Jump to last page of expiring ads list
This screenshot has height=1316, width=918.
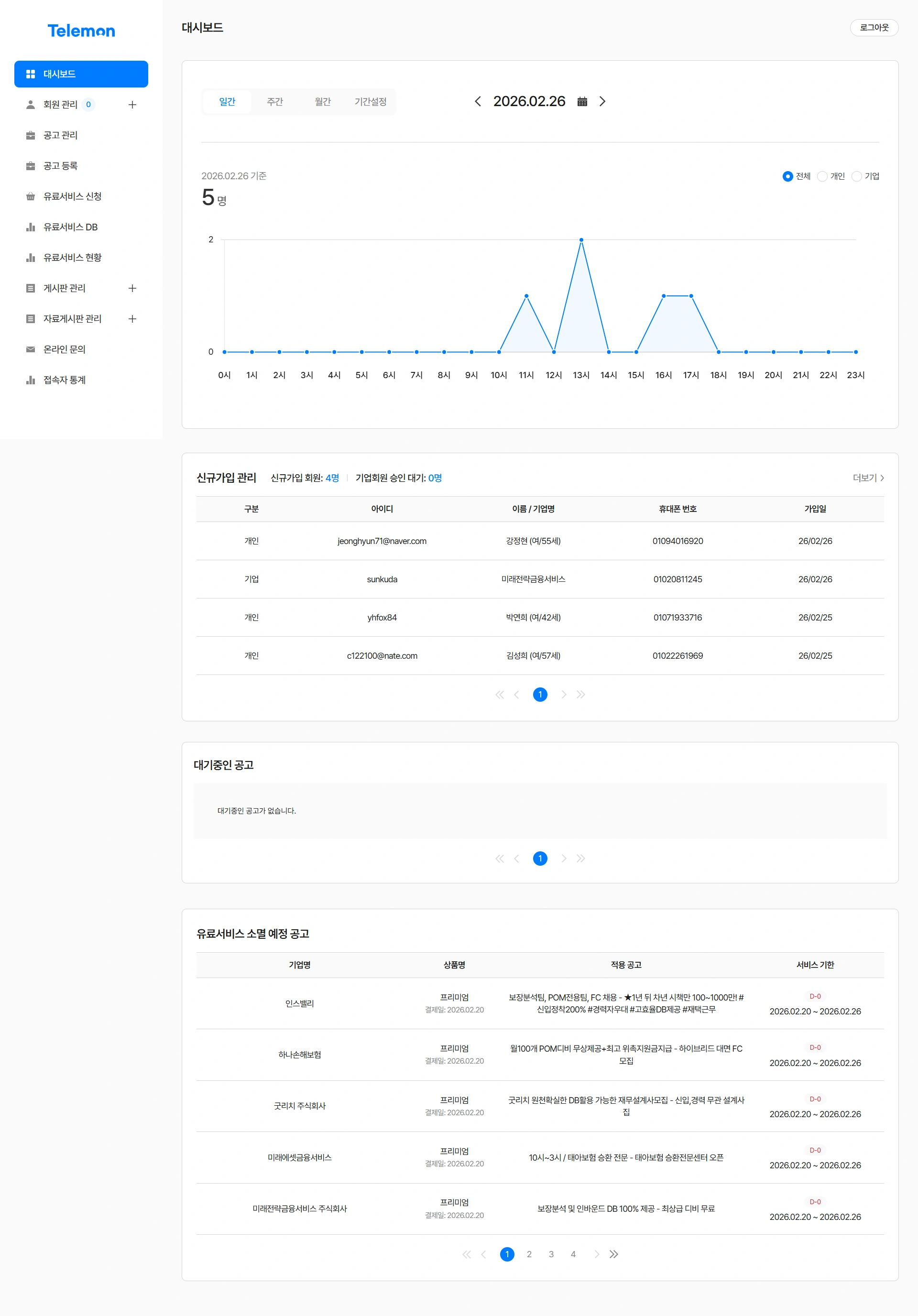click(x=614, y=1254)
